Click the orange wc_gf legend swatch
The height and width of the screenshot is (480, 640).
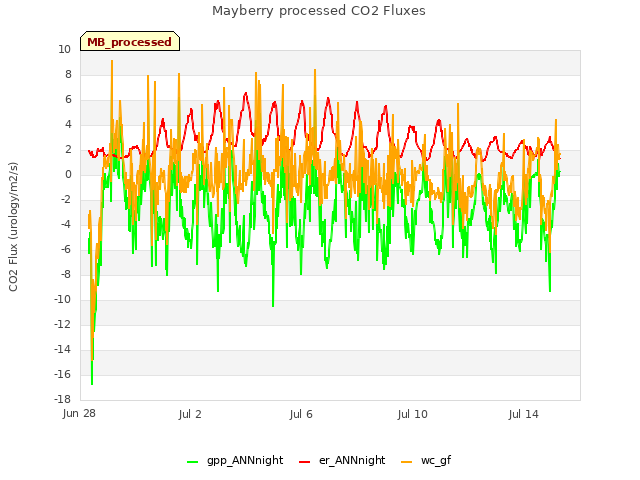(407, 462)
